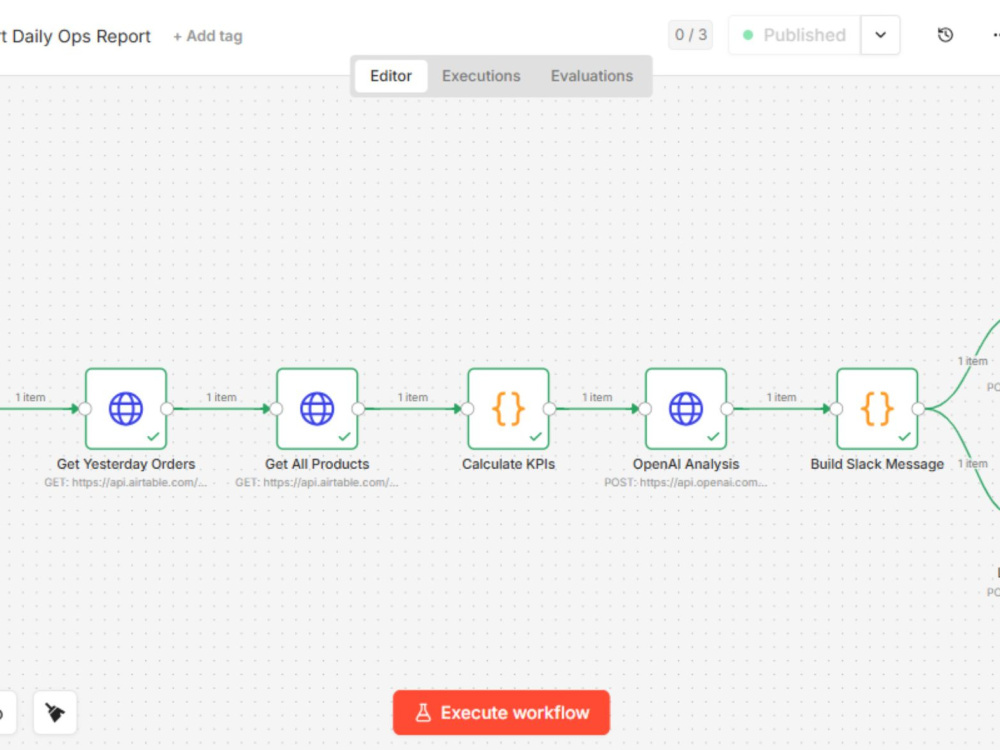The image size is (1000, 750).
Task: Click '1 item' label before Build Slack Message
Action: 781,397
